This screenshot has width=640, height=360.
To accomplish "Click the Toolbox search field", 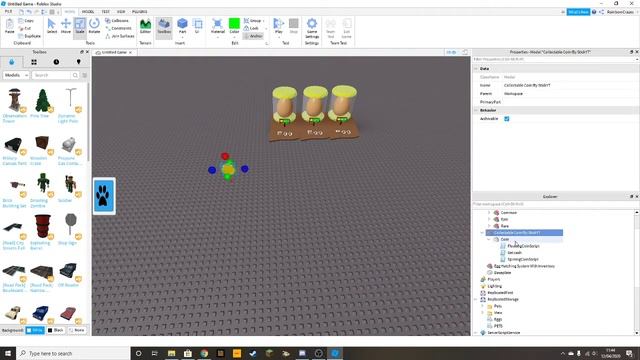I will (52, 75).
